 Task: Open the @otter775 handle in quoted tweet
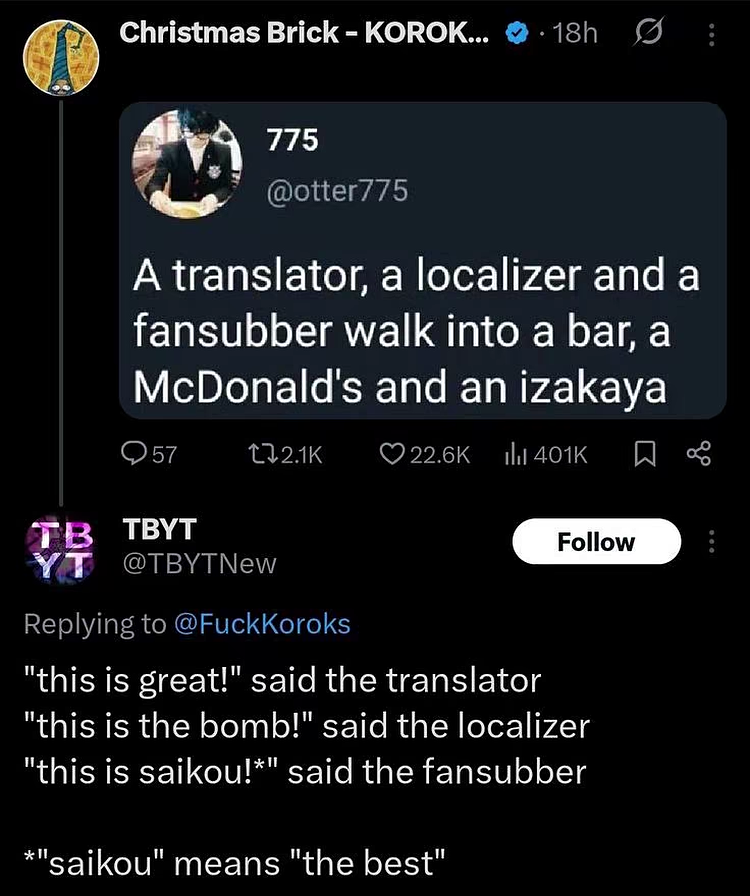(337, 189)
